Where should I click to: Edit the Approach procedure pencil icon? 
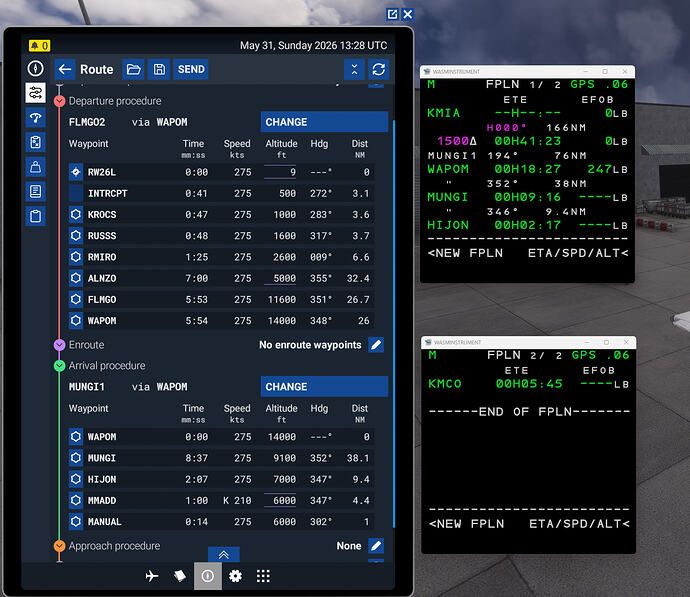pyautogui.click(x=376, y=546)
